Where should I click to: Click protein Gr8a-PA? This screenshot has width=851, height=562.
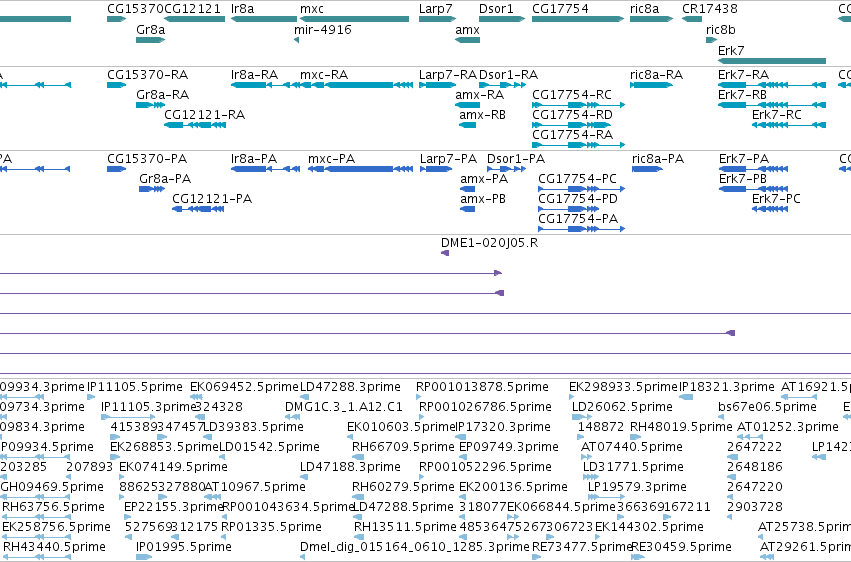tap(165, 178)
